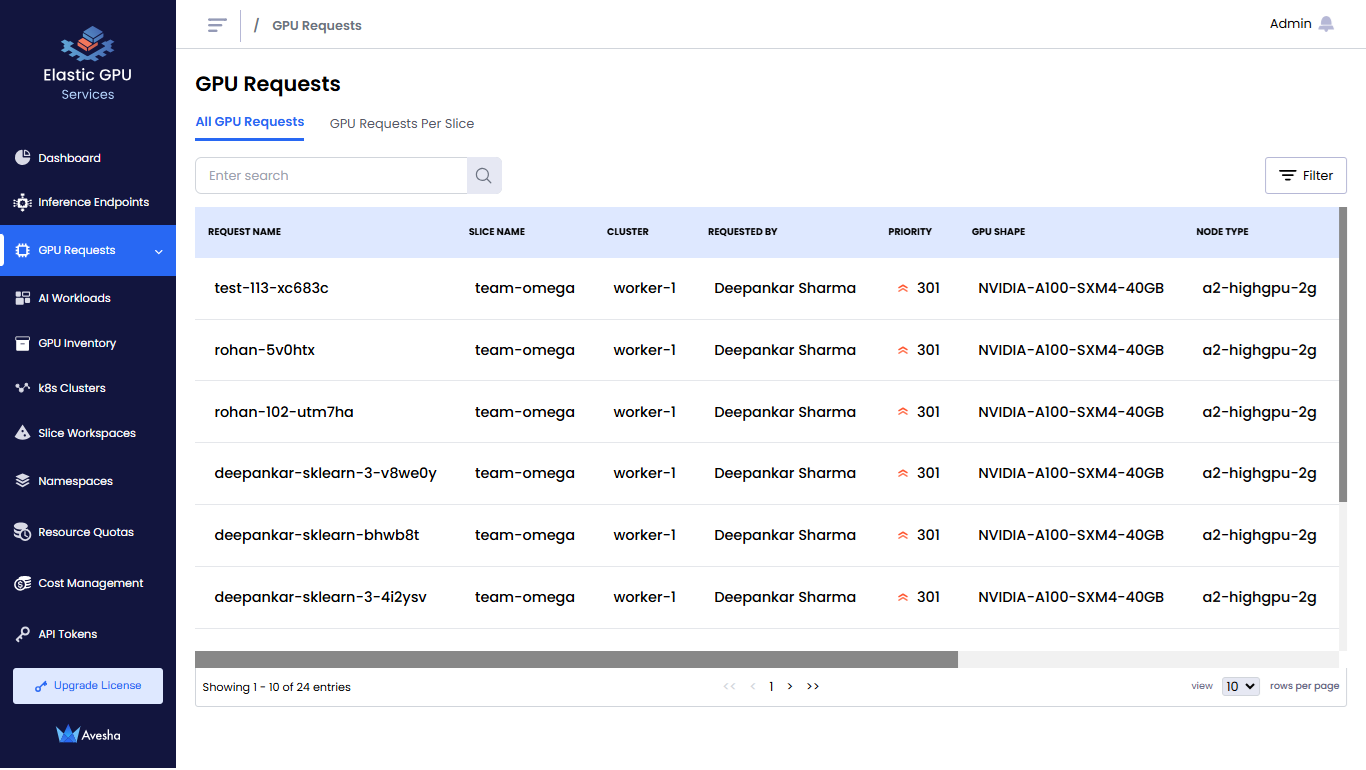Click the CLUSTER column header
The image size is (1366, 770).
point(628,232)
